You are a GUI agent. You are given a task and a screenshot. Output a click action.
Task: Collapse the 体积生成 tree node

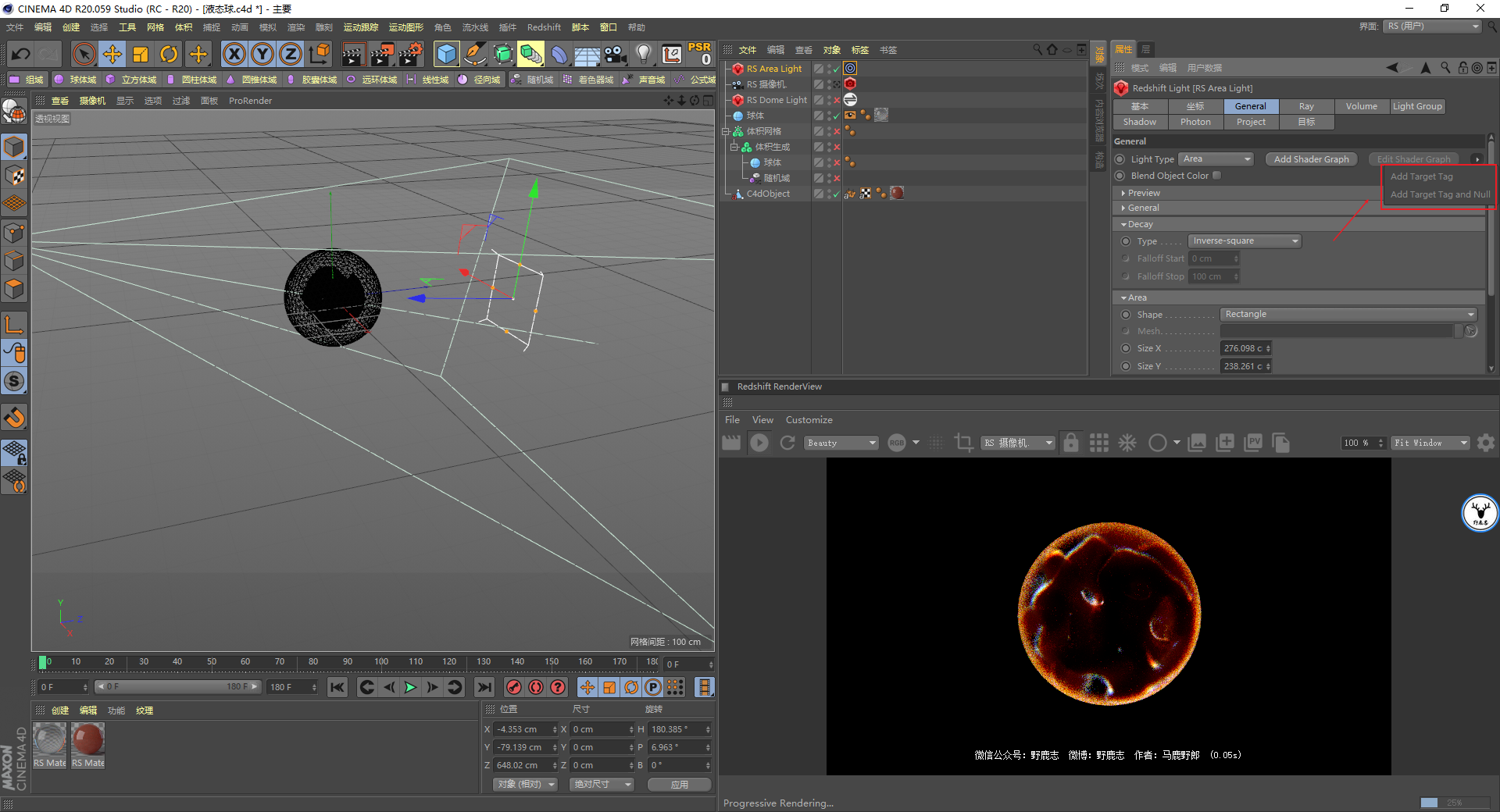(734, 147)
